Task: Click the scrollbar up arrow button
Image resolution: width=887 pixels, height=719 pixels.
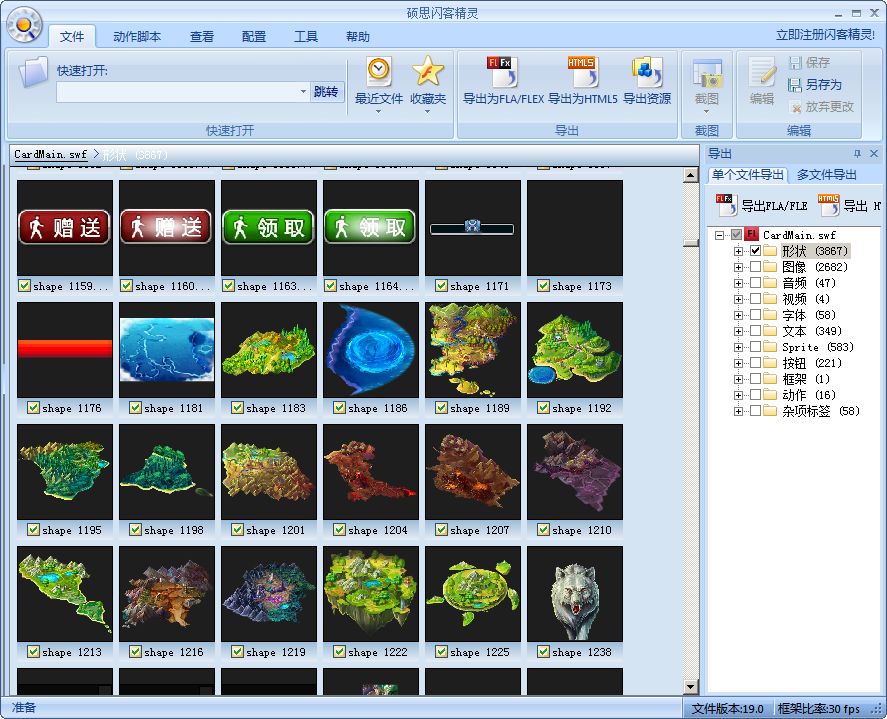Action: pyautogui.click(x=690, y=175)
